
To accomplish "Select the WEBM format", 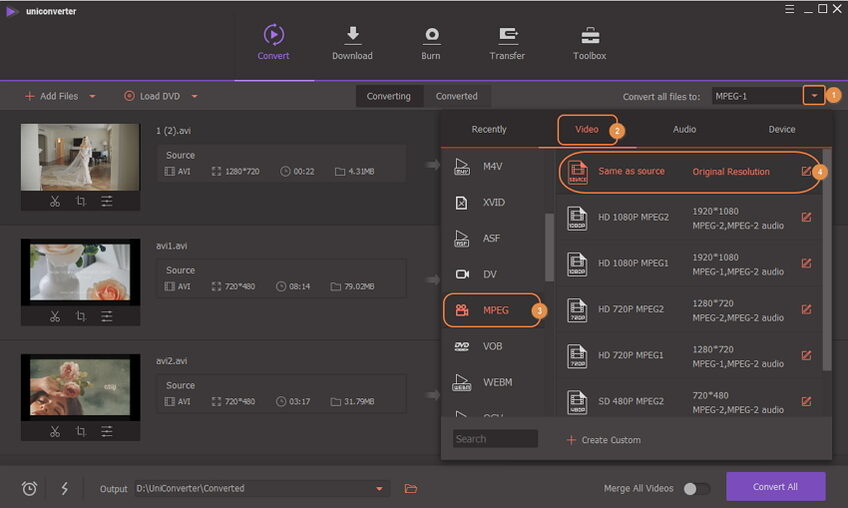I will coord(492,382).
